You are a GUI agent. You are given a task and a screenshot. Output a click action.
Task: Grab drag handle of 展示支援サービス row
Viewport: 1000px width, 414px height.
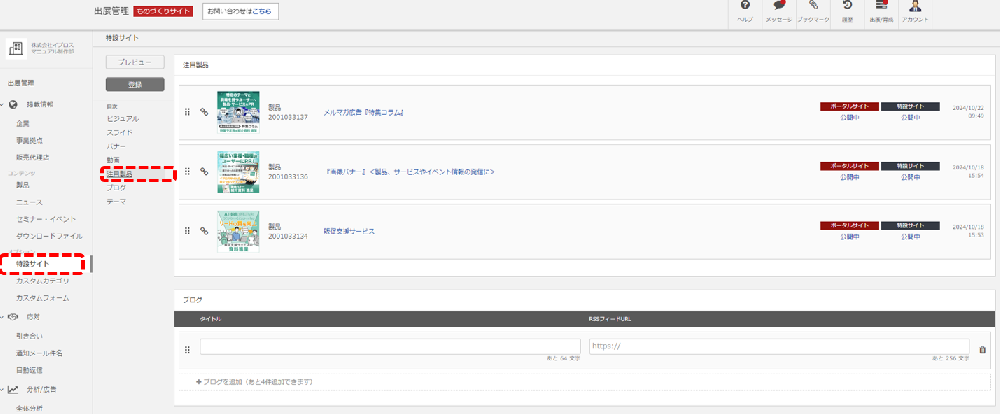(x=187, y=230)
